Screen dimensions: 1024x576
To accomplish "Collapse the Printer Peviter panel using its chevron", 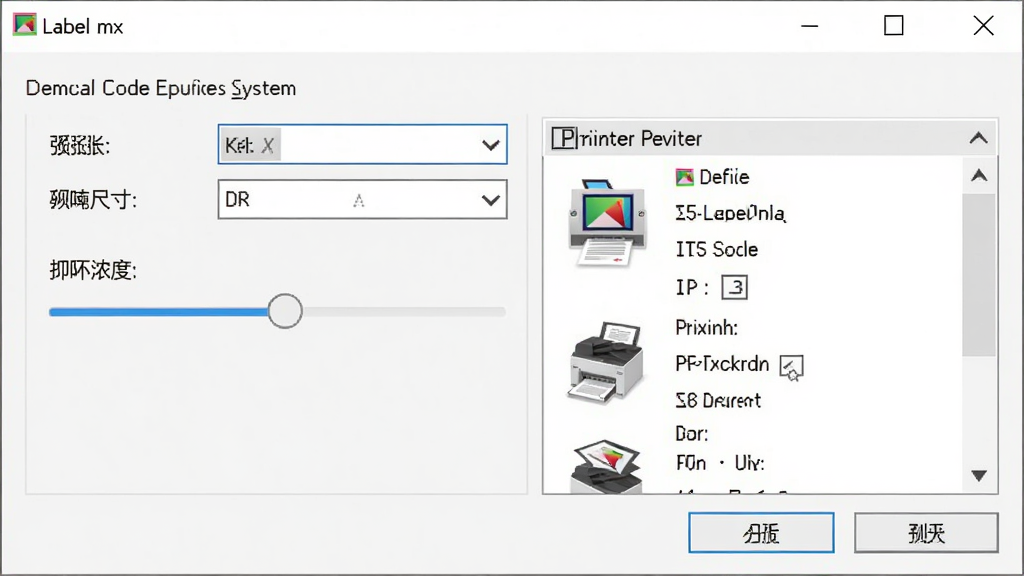I will (978, 138).
